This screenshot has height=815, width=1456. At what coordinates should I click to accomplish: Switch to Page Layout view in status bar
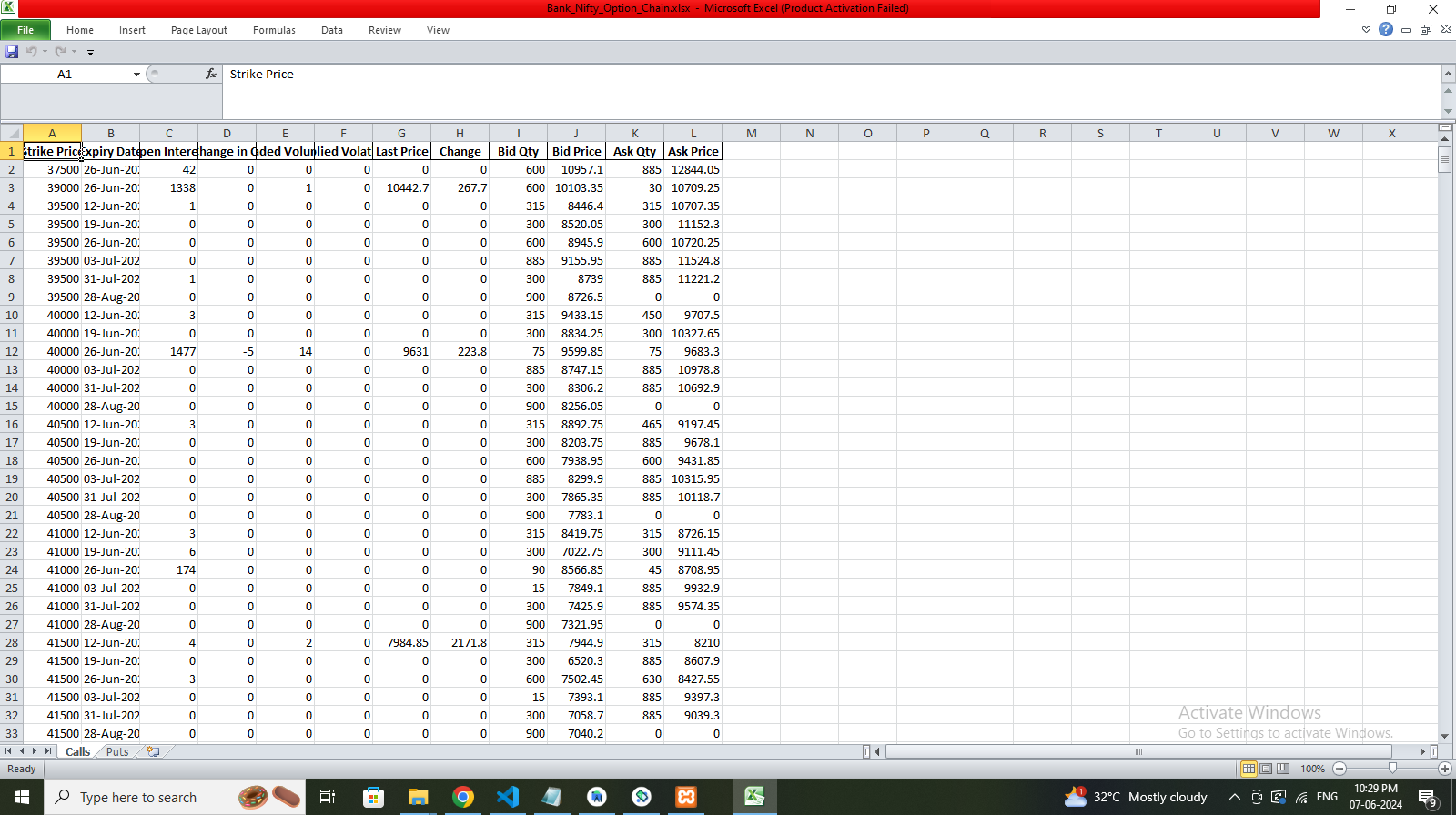coord(1266,769)
